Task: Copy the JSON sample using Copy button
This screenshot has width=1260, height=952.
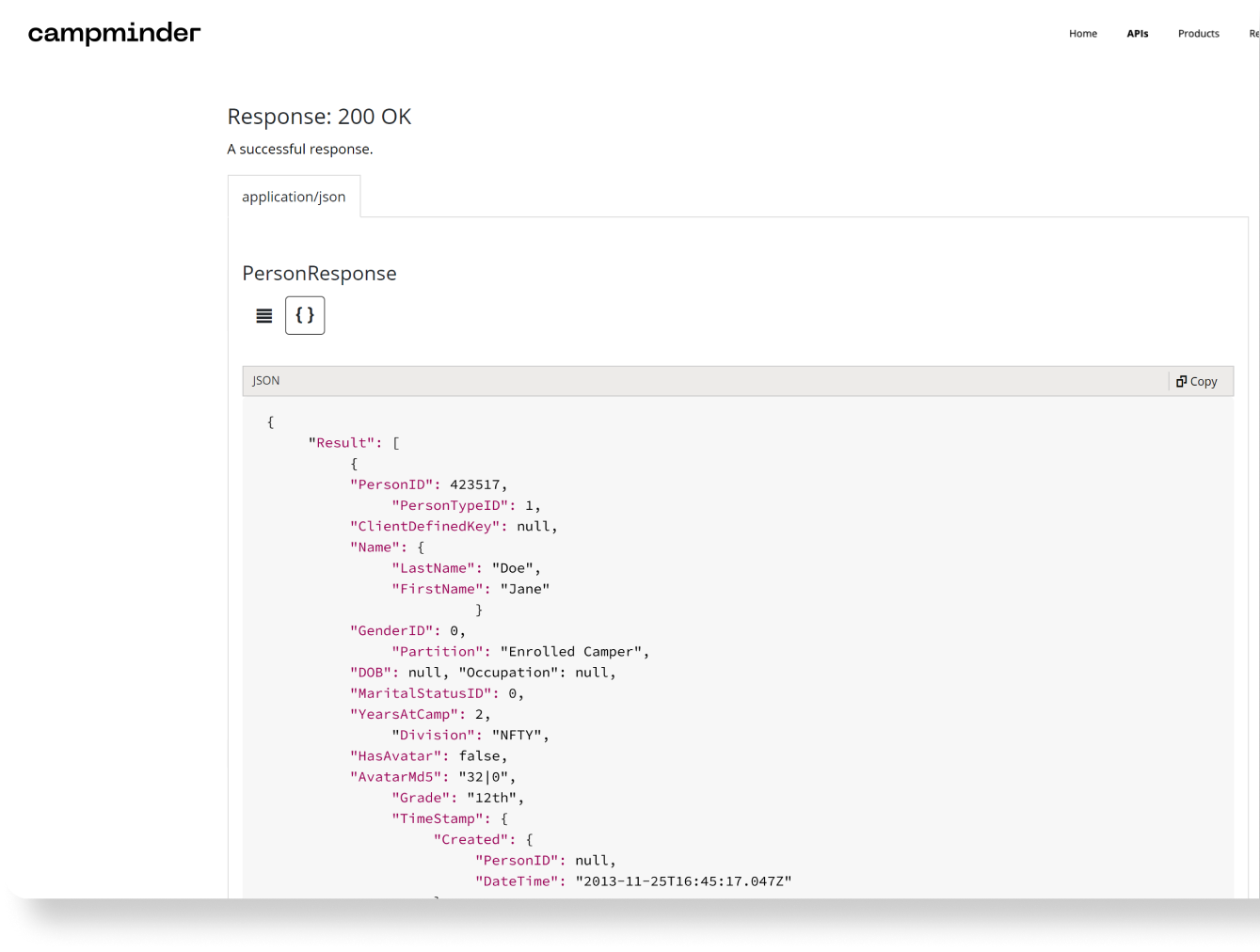Action: click(x=1197, y=381)
